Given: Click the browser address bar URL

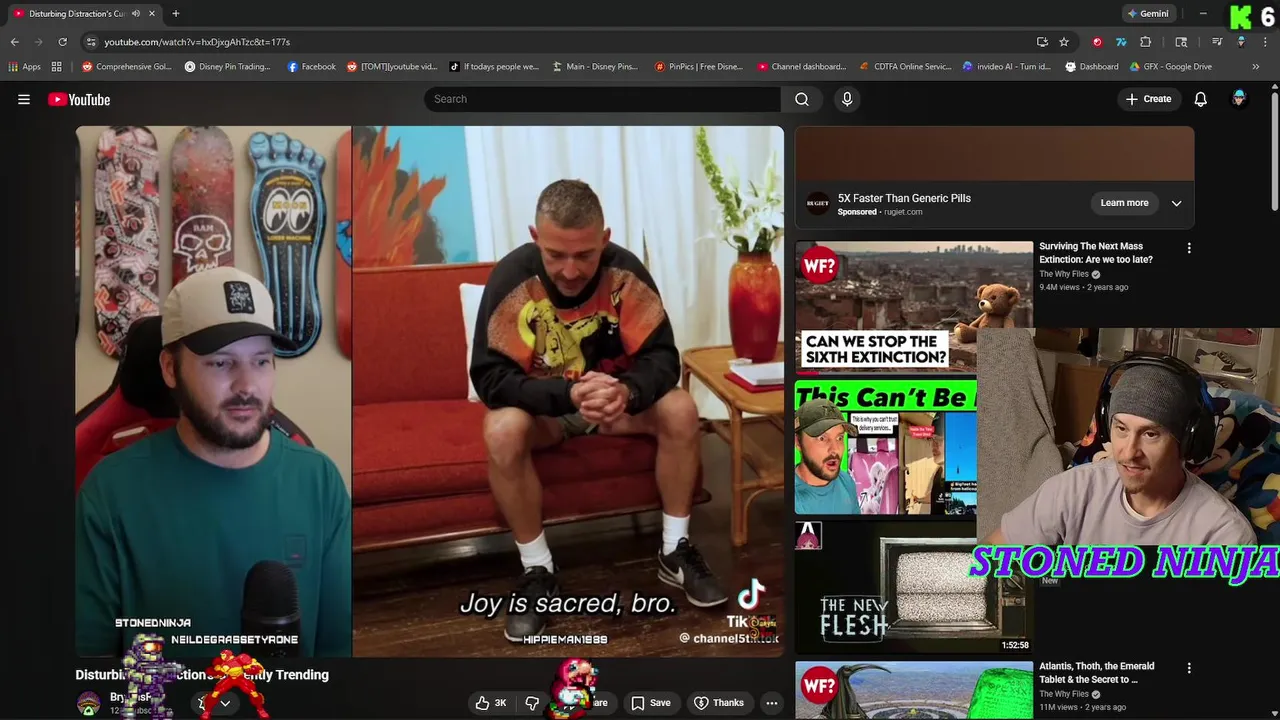Looking at the screenshot, I should coord(197,42).
